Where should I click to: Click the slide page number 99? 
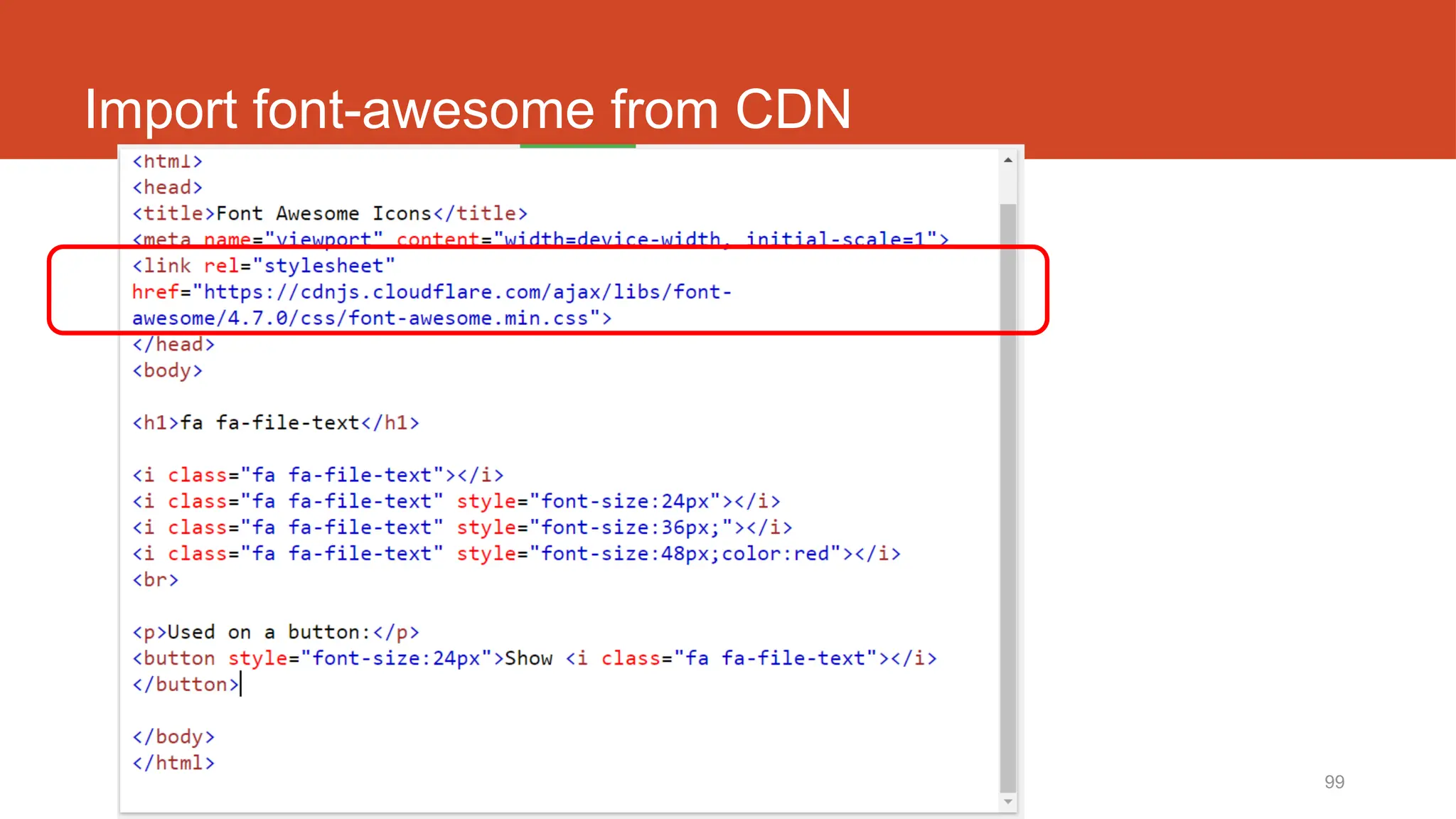[x=1334, y=782]
